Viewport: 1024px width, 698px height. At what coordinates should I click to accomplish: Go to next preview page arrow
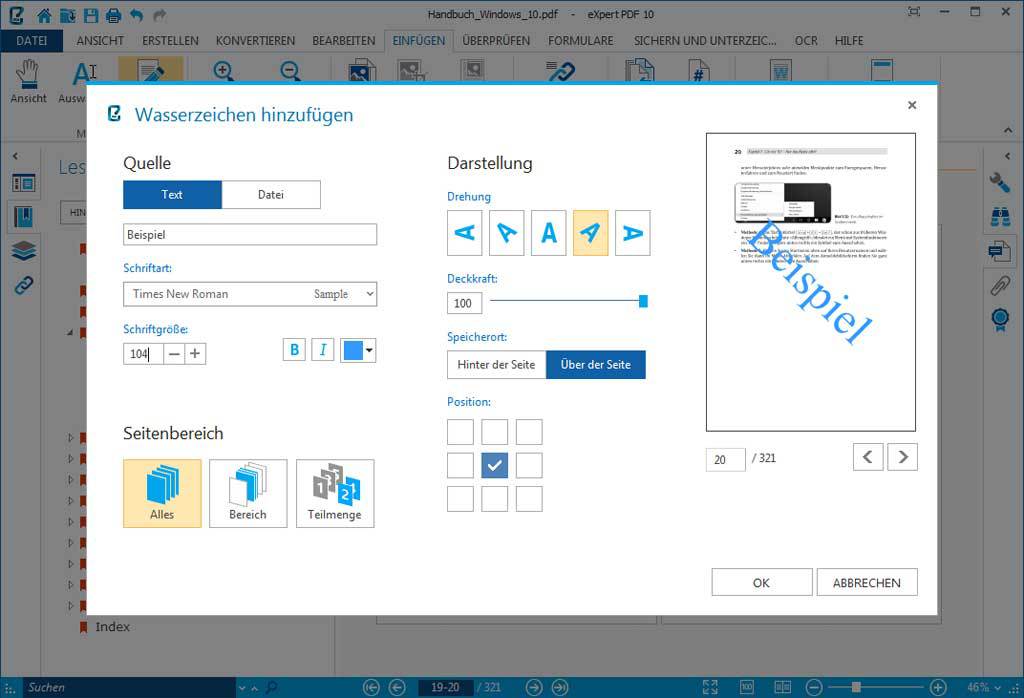click(x=903, y=457)
